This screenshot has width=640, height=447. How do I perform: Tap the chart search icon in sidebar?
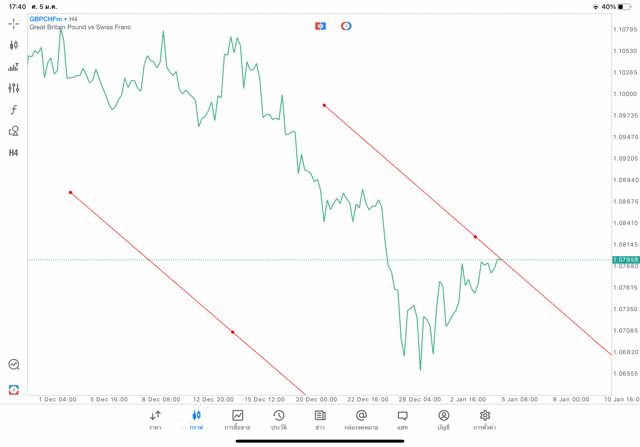click(14, 365)
